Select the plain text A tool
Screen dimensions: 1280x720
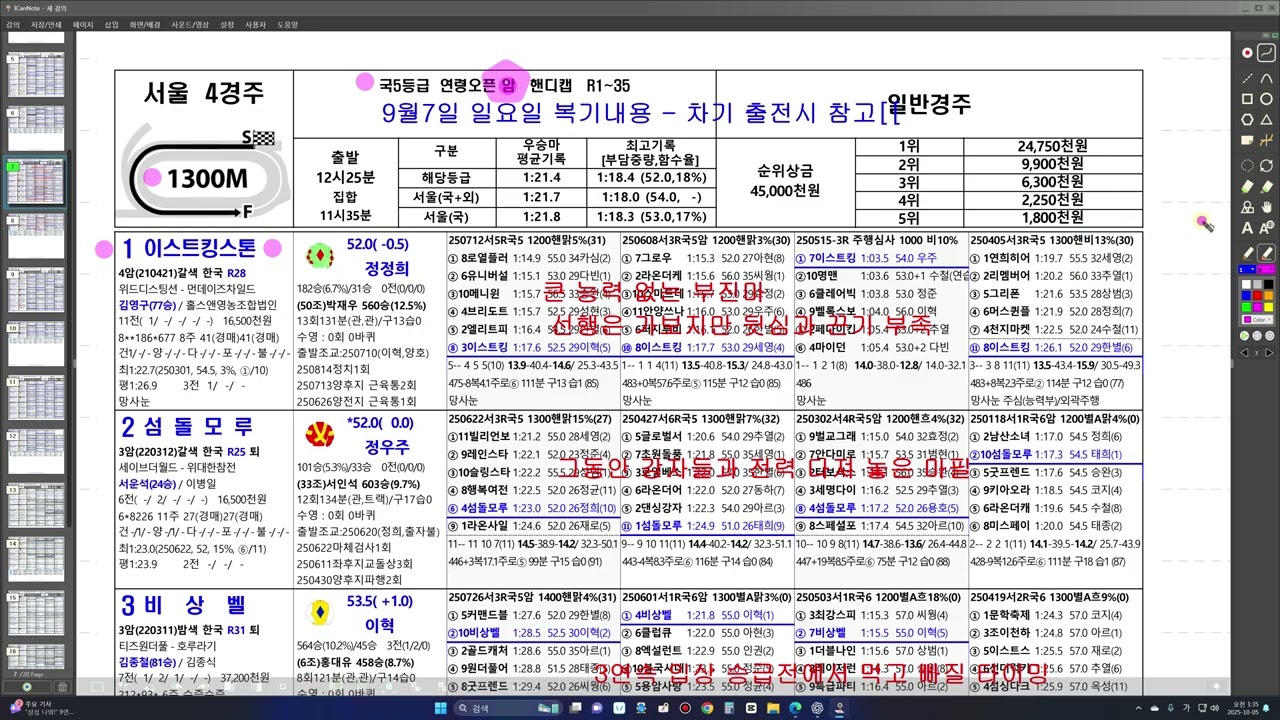[1247, 227]
